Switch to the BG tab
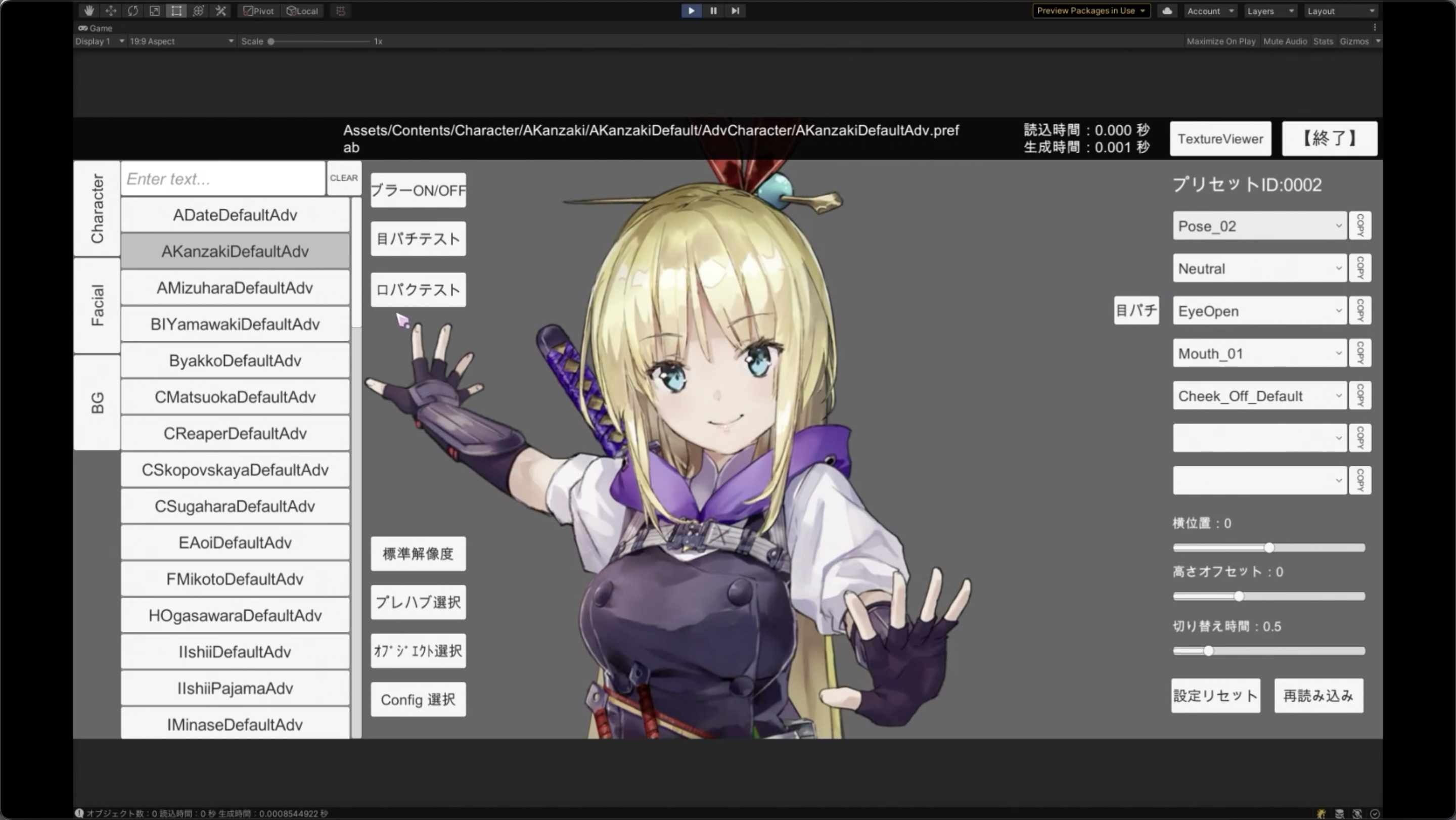 click(x=97, y=402)
